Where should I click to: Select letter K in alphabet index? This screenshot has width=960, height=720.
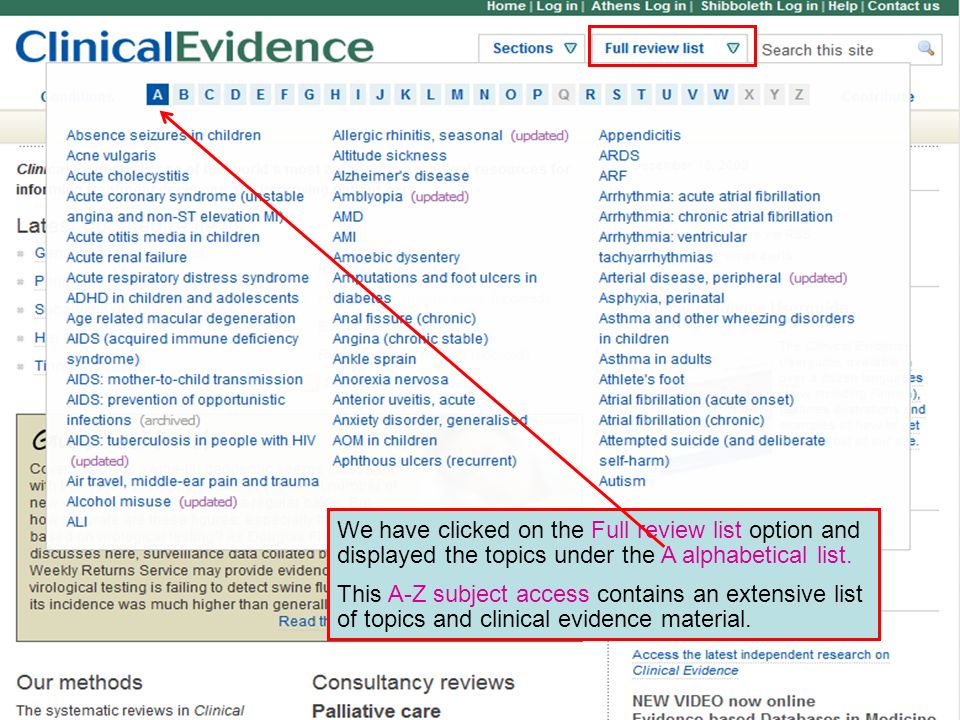pyautogui.click(x=405, y=95)
